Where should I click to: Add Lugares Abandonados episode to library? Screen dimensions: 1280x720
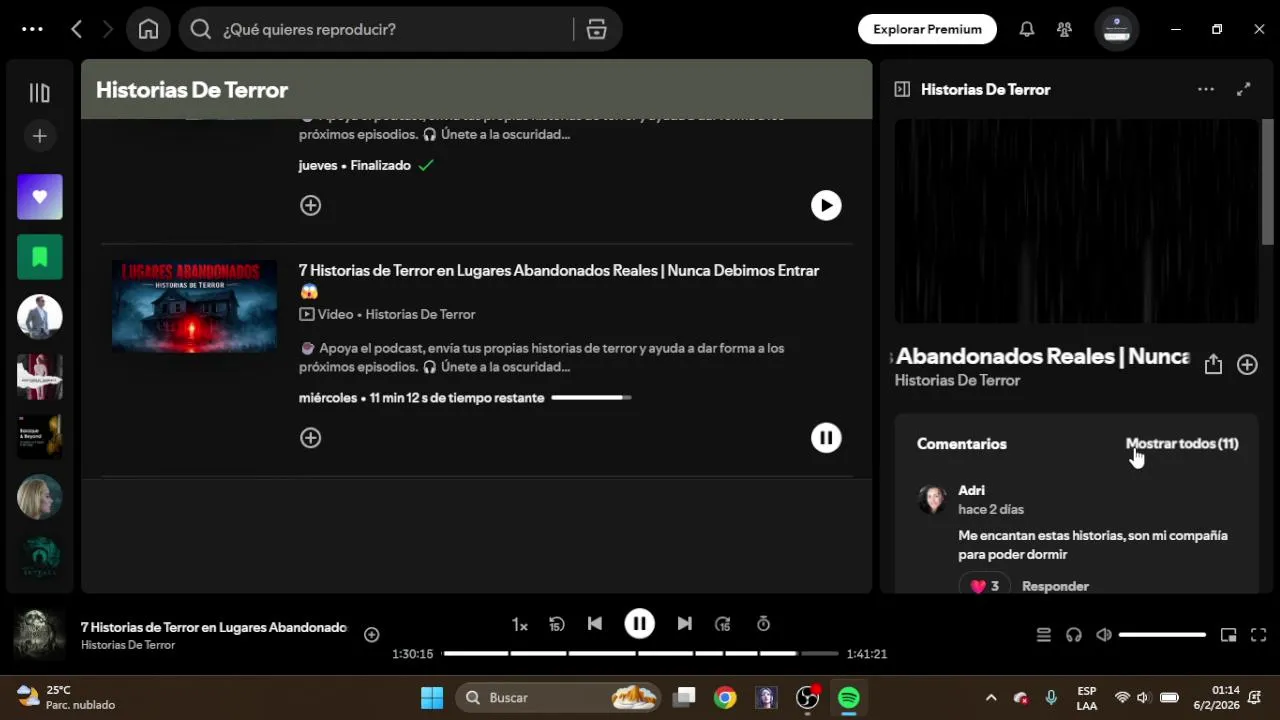point(311,437)
